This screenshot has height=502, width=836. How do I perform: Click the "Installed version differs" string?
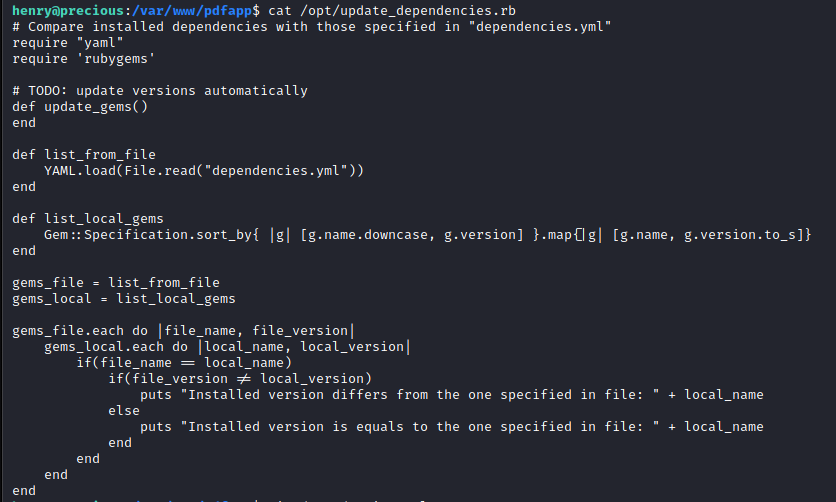tap(420, 394)
